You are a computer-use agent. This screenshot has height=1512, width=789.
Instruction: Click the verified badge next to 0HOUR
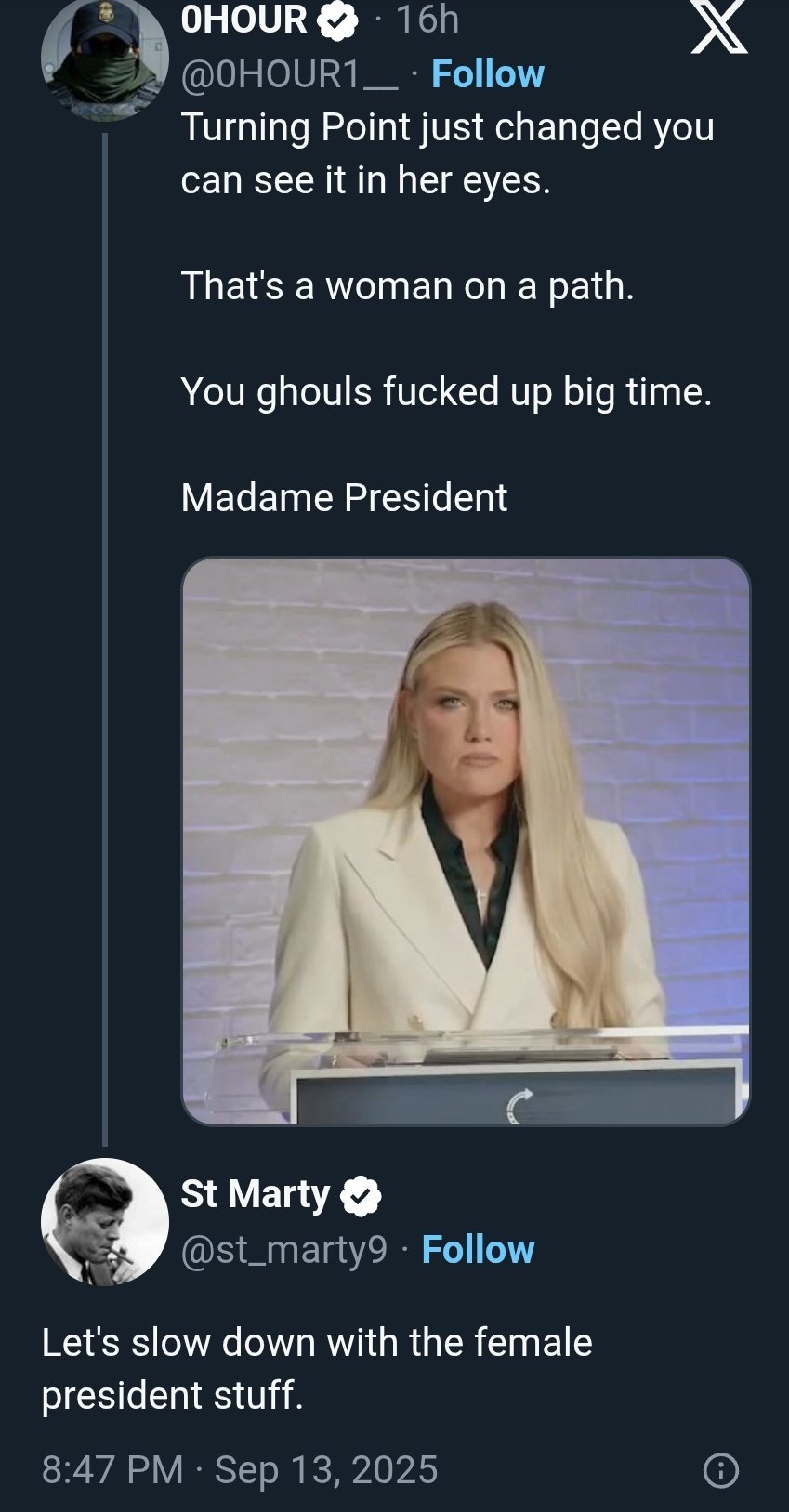[x=338, y=20]
